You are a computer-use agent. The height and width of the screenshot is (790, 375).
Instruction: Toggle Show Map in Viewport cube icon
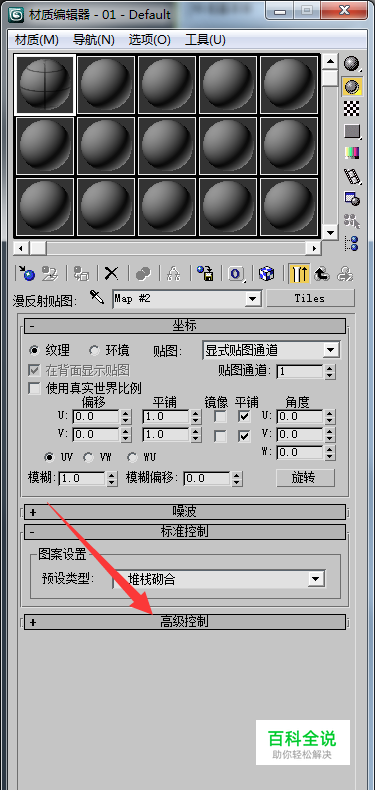click(x=267, y=274)
